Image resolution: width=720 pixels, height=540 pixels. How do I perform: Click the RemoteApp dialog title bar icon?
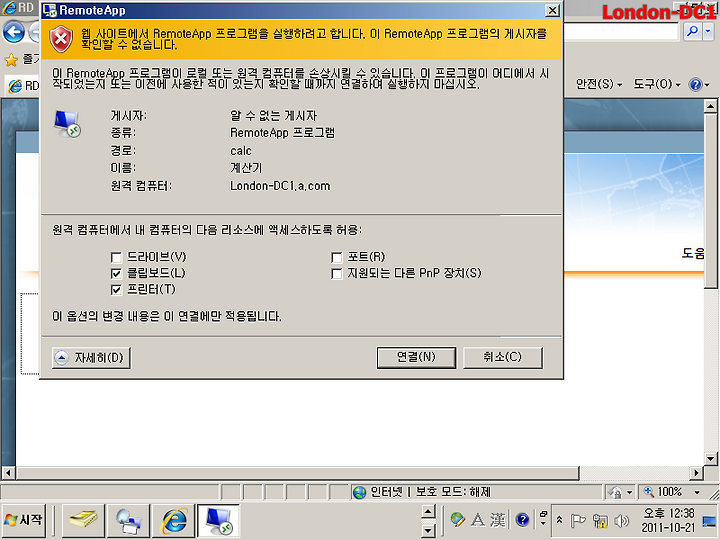tap(49, 11)
